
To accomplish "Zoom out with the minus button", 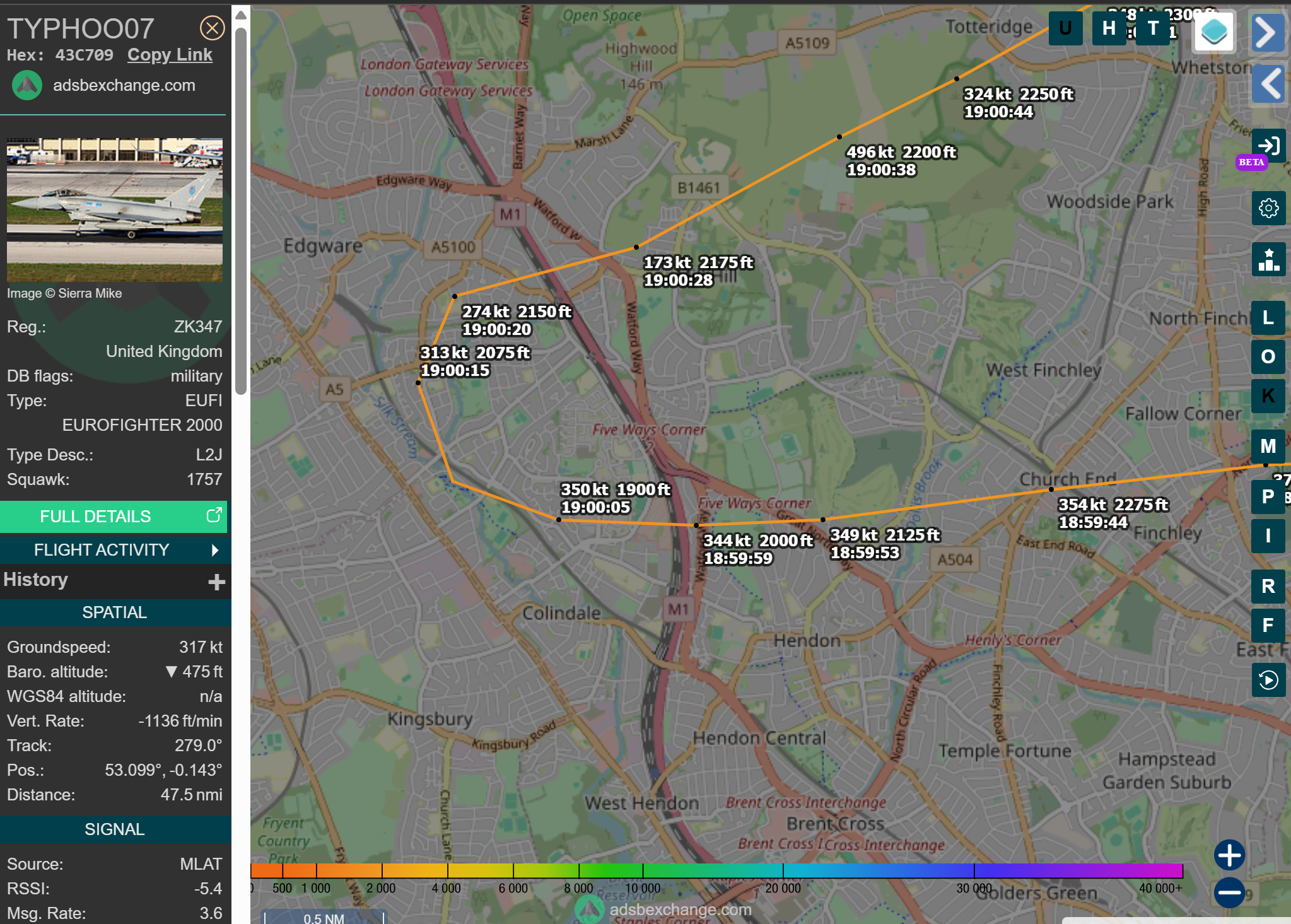I will click(x=1229, y=892).
